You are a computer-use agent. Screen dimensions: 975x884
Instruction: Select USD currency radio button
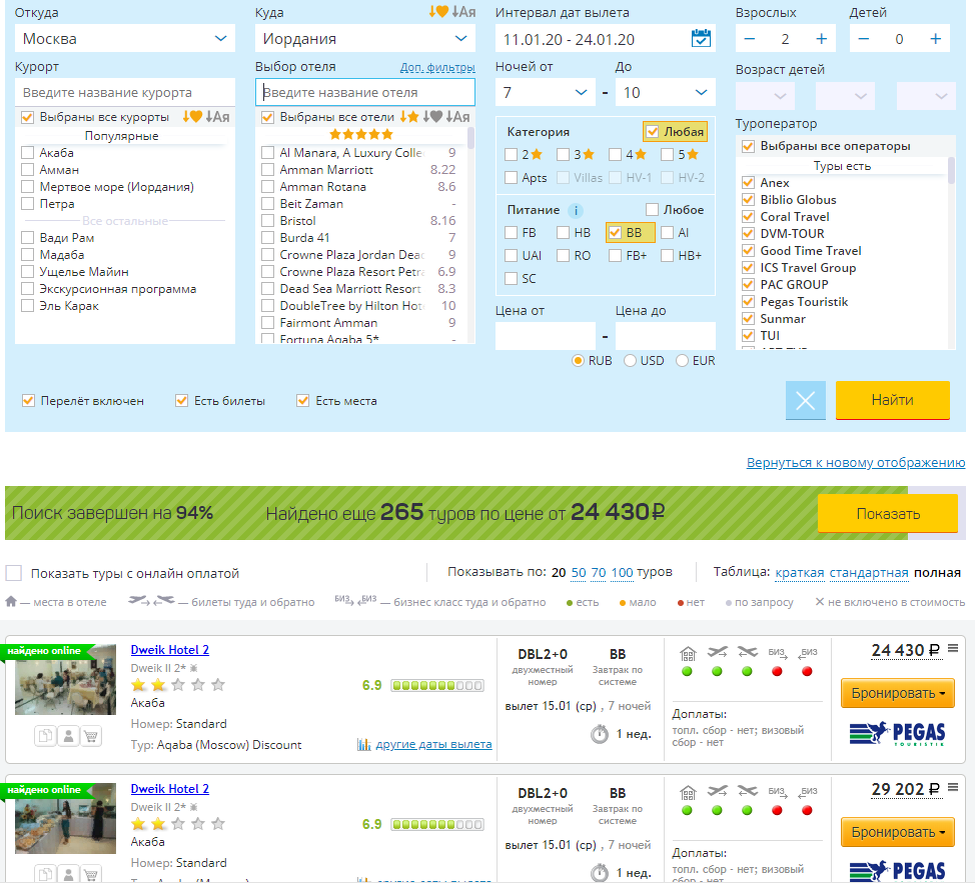click(630, 361)
